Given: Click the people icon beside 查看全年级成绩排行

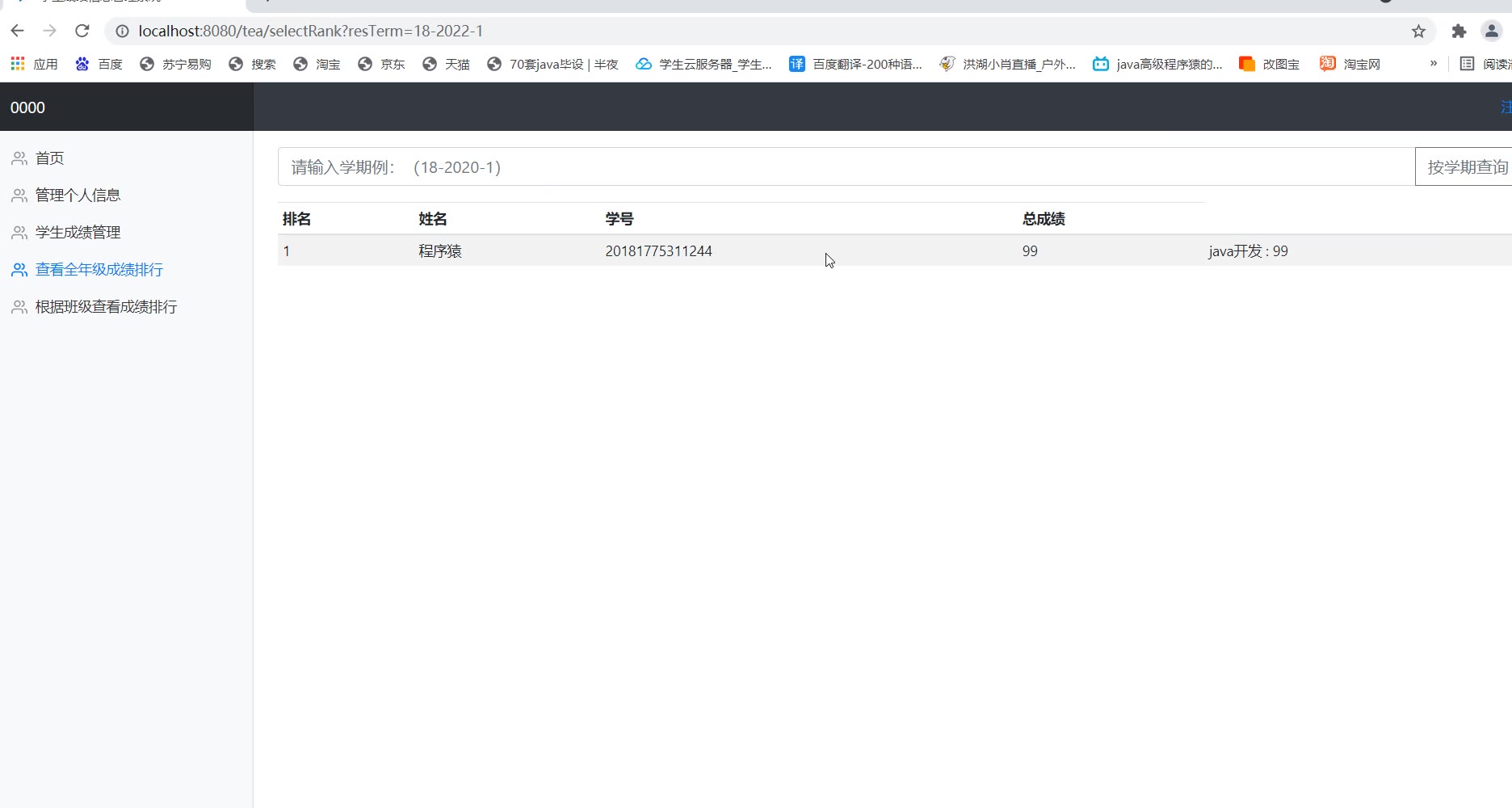Looking at the screenshot, I should 19,270.
